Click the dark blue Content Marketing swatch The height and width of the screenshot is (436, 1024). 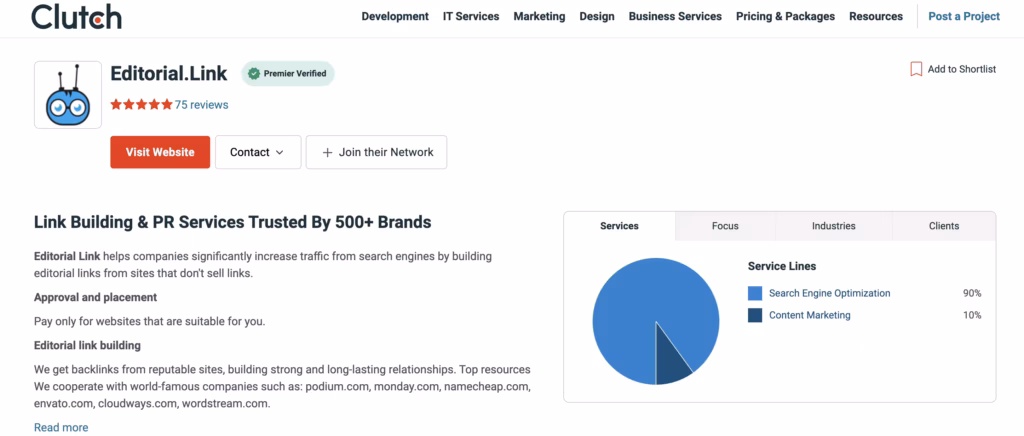[x=755, y=315]
